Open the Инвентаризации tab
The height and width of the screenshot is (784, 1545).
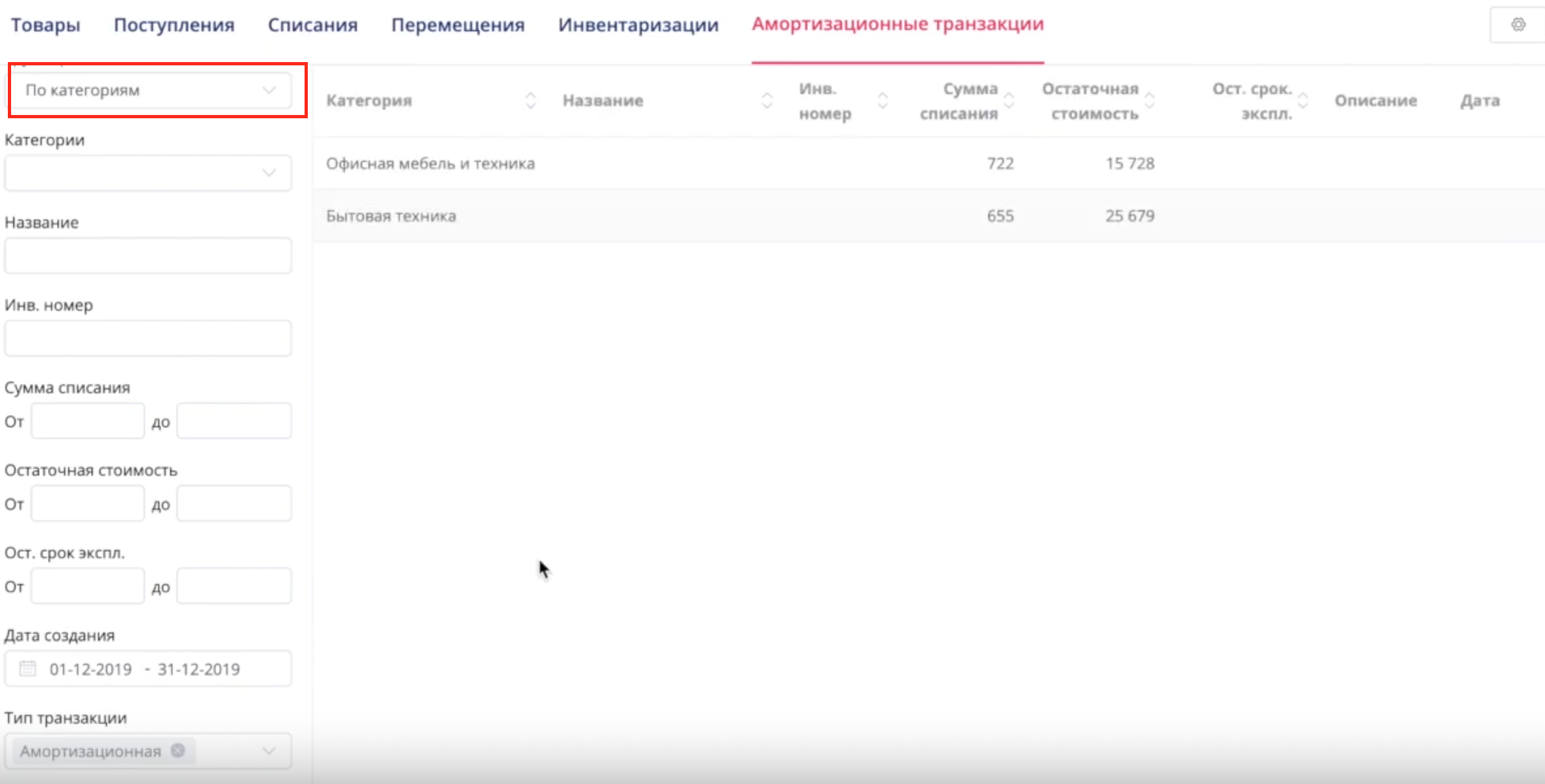(638, 25)
